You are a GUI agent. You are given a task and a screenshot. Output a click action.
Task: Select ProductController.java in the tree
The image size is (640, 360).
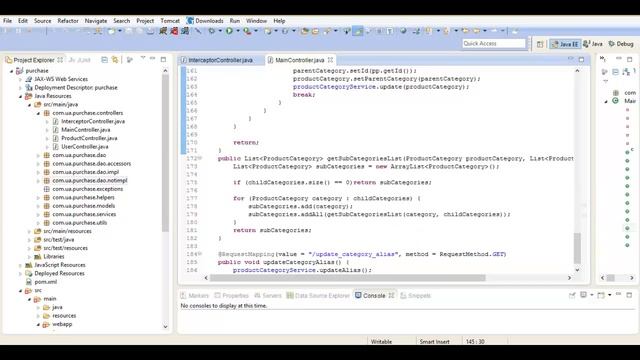(89, 138)
